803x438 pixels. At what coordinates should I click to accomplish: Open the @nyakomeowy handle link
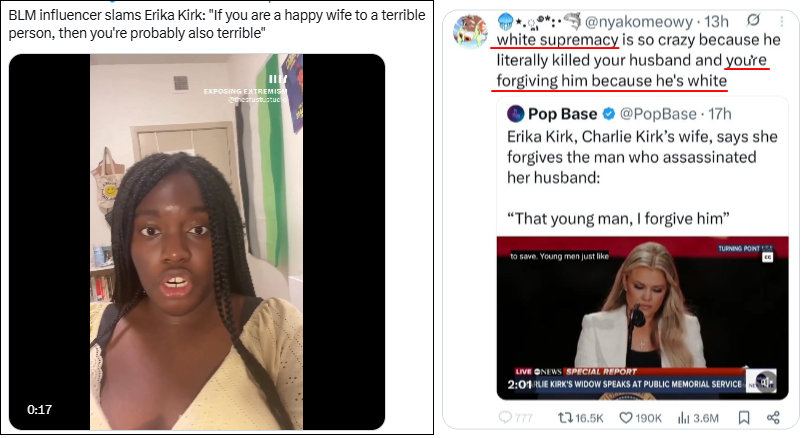tap(651, 21)
